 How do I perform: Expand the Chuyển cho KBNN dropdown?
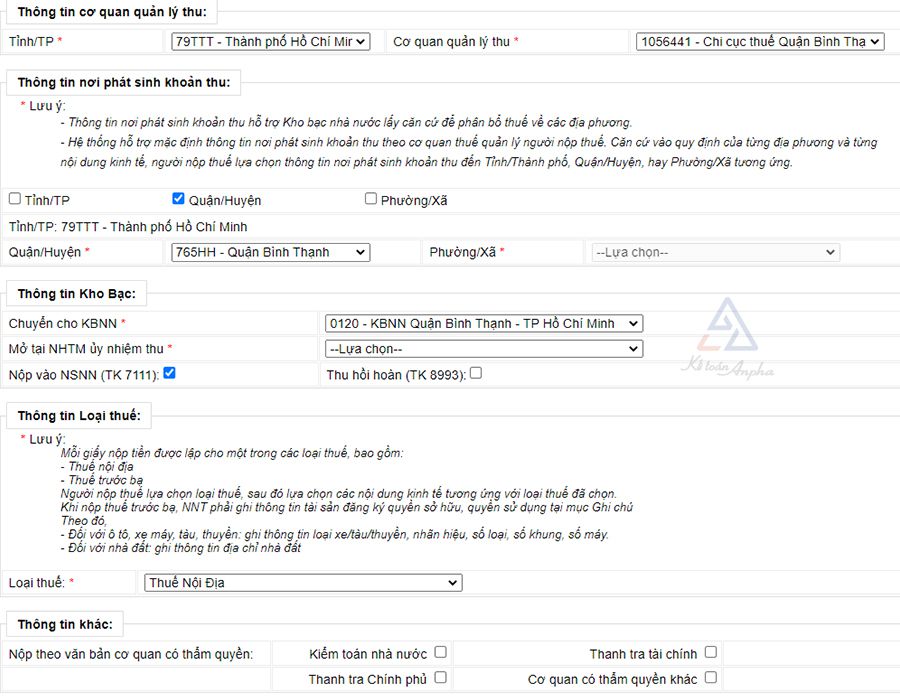point(484,323)
